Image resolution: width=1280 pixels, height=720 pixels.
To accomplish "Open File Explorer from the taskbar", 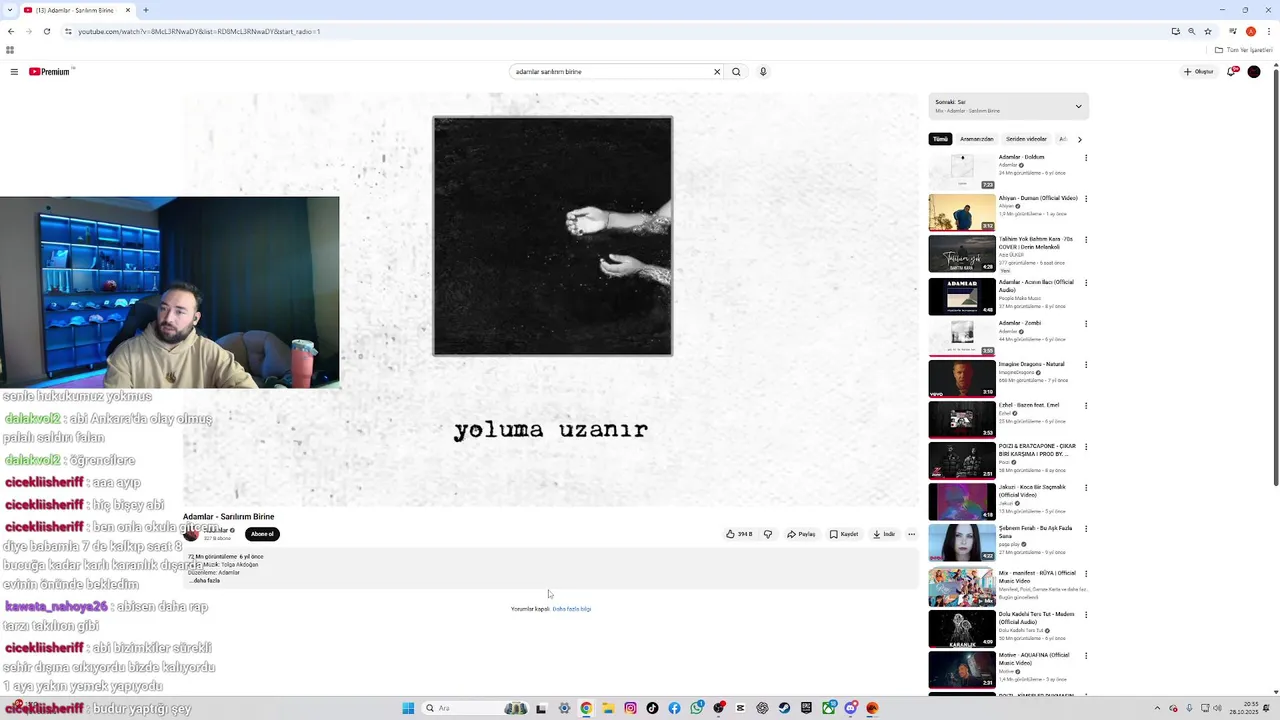I will (608, 708).
